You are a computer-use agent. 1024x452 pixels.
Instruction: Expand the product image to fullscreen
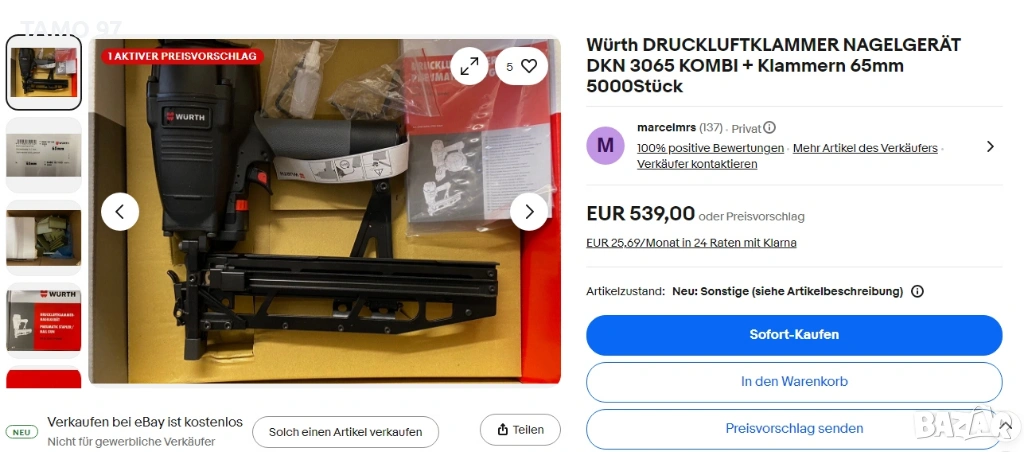point(469,66)
